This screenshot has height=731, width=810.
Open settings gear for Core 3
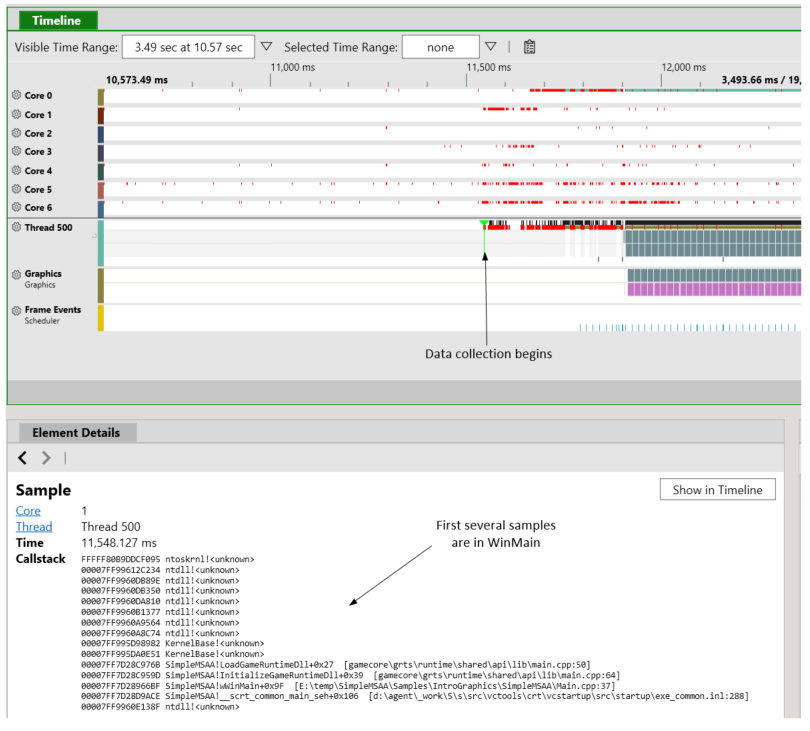point(17,151)
